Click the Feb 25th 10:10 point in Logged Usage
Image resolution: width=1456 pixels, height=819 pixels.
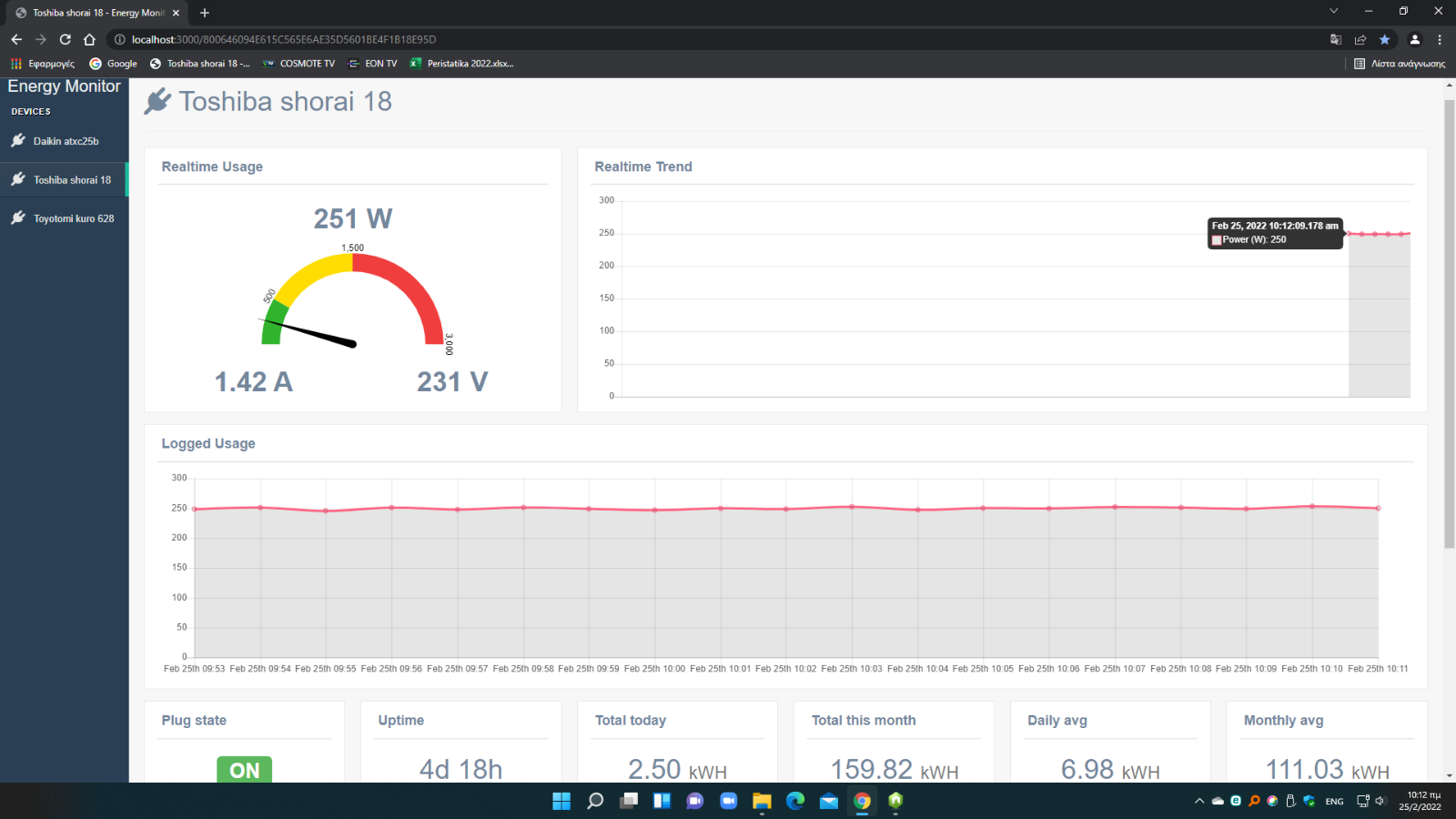pos(1312,506)
